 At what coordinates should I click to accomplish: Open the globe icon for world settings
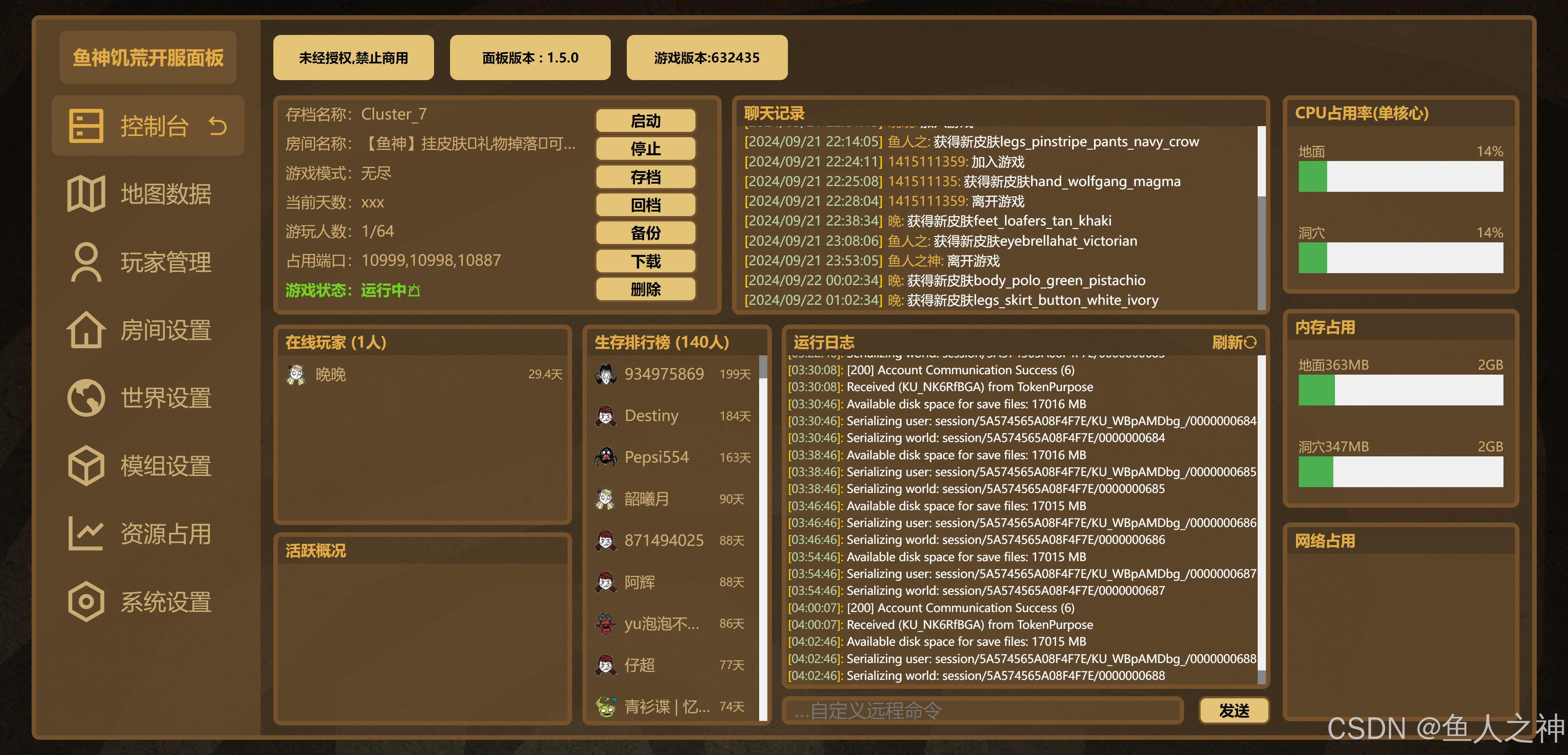(x=86, y=398)
